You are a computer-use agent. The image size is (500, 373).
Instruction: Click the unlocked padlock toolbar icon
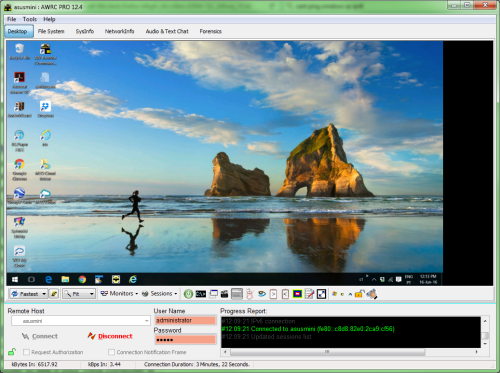359,294
